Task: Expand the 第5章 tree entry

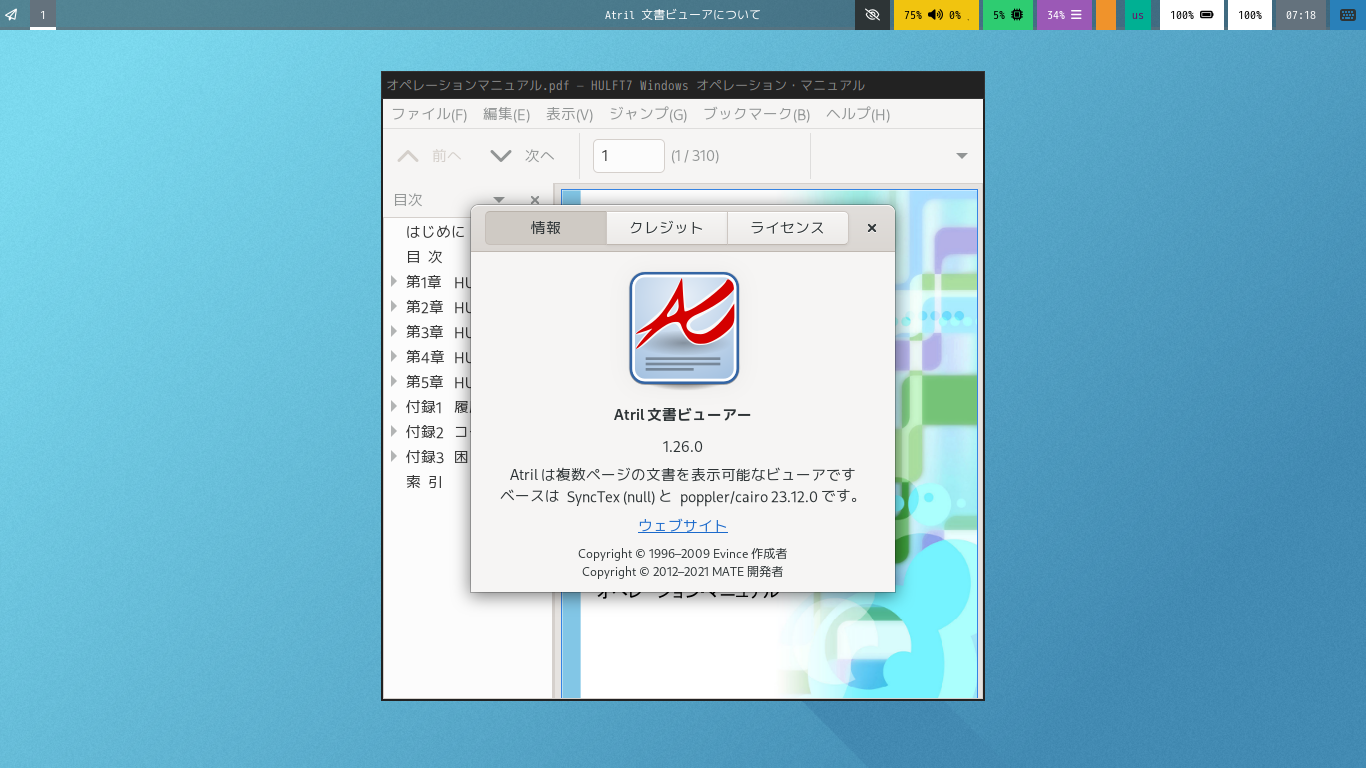Action: [394, 382]
